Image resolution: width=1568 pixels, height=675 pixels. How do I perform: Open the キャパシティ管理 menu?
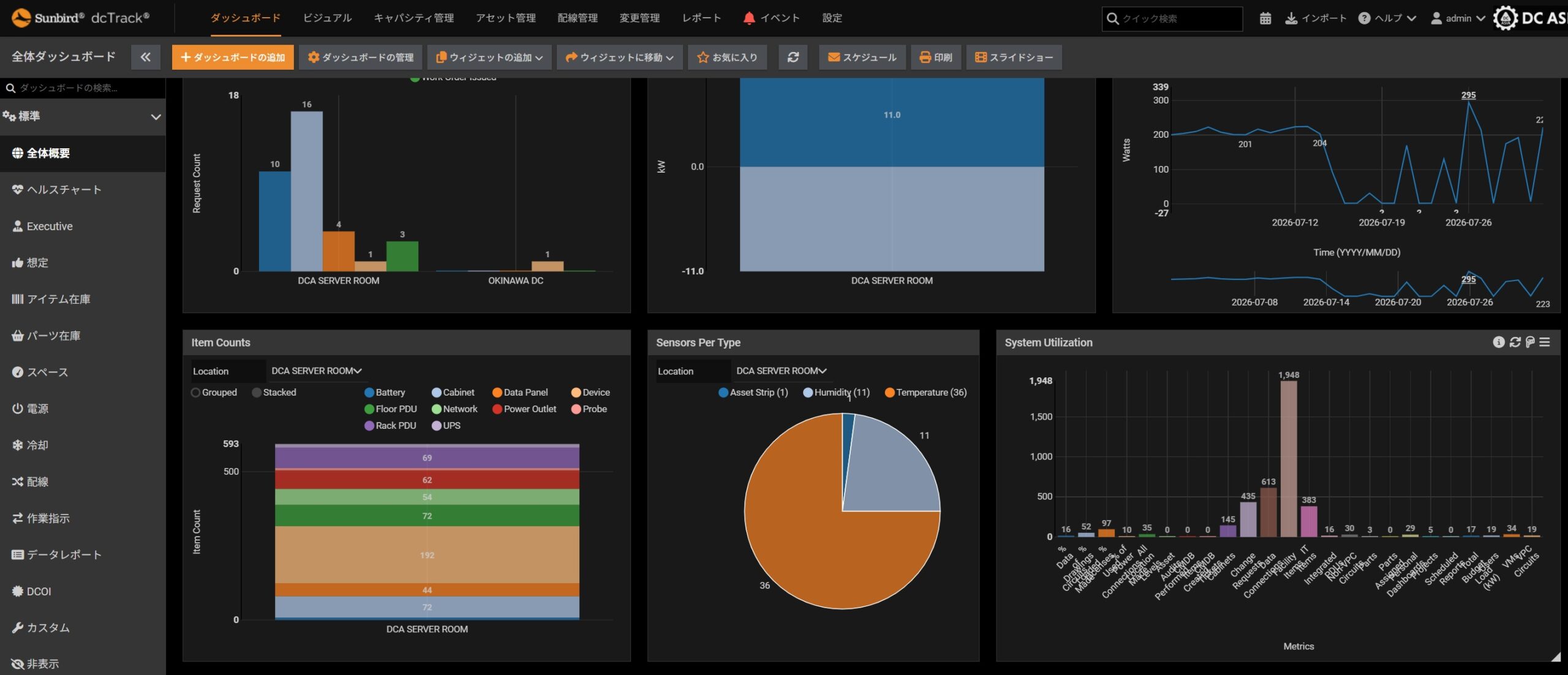[414, 18]
